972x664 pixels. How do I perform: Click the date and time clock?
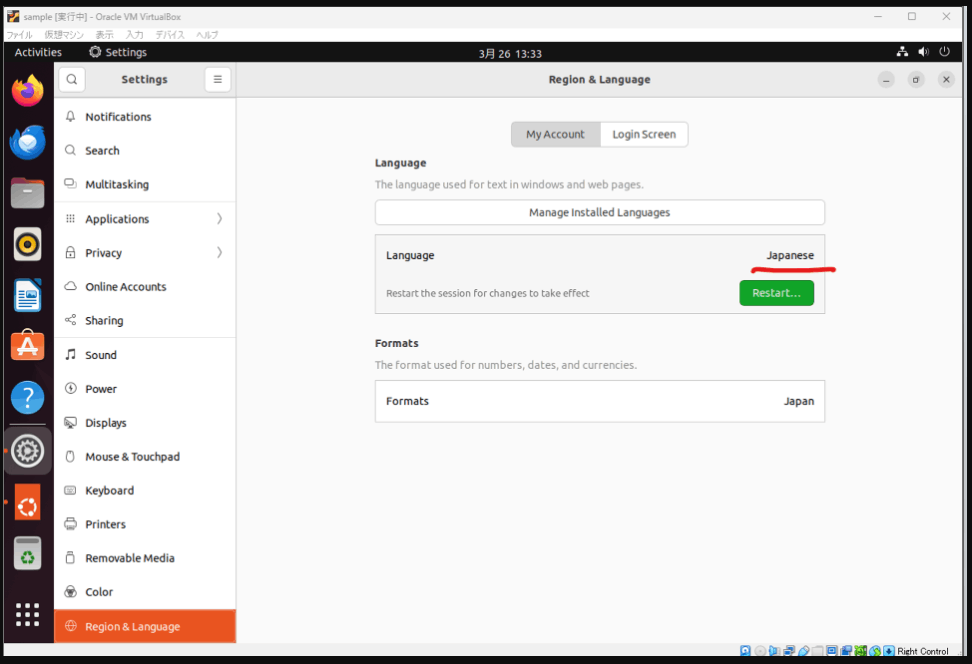tap(510, 54)
